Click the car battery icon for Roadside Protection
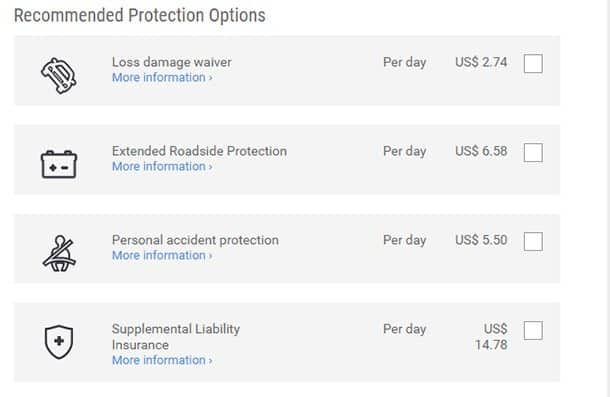This screenshot has height=397, width=610. (x=59, y=164)
